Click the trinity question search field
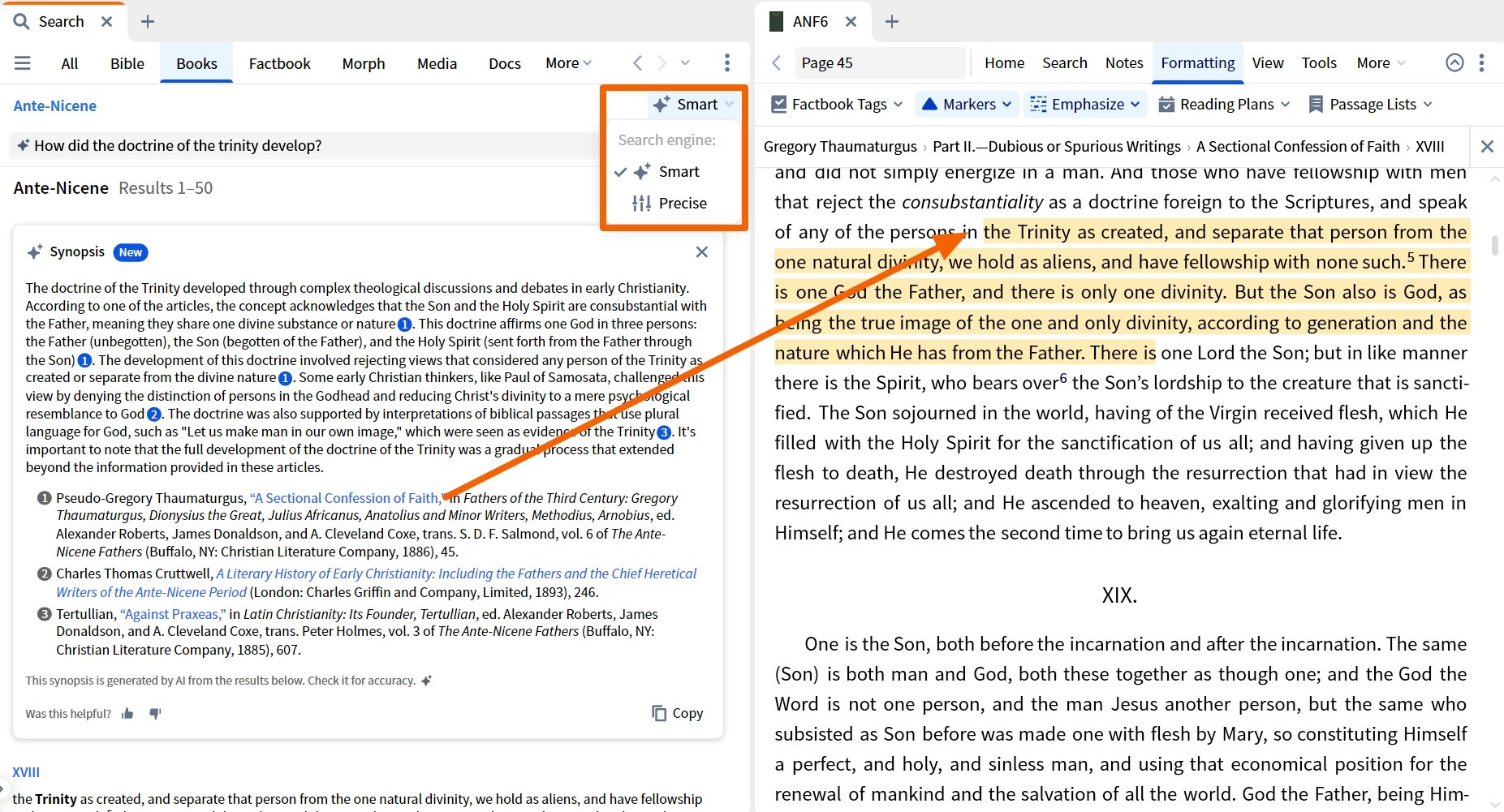 coord(304,146)
